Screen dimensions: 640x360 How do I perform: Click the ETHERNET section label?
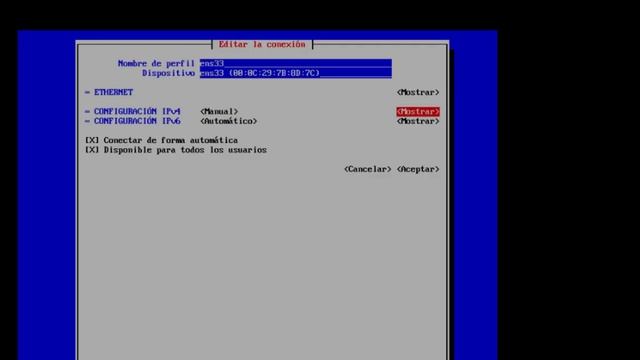click(x=113, y=92)
